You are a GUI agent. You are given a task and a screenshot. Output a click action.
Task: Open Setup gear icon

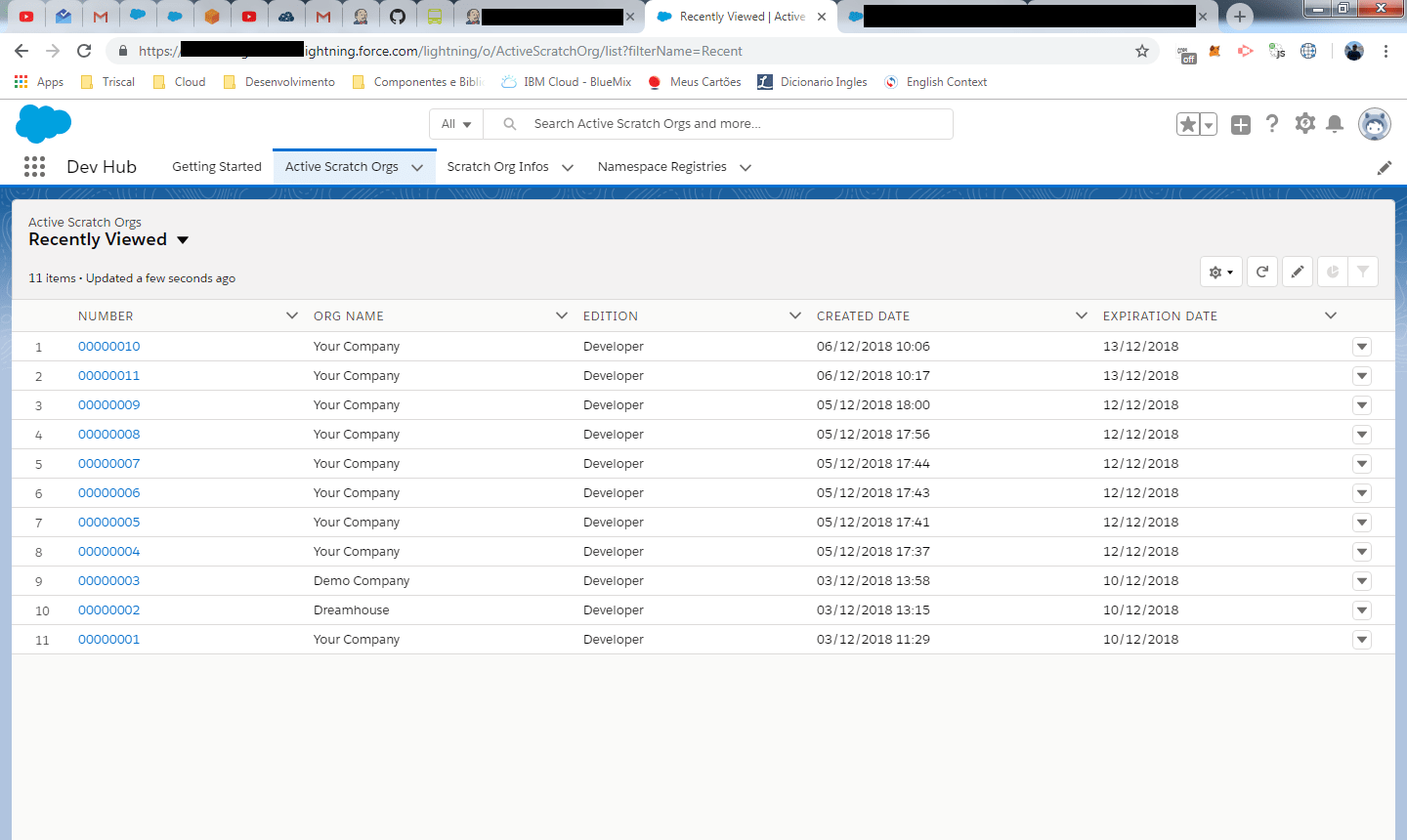click(x=1304, y=123)
